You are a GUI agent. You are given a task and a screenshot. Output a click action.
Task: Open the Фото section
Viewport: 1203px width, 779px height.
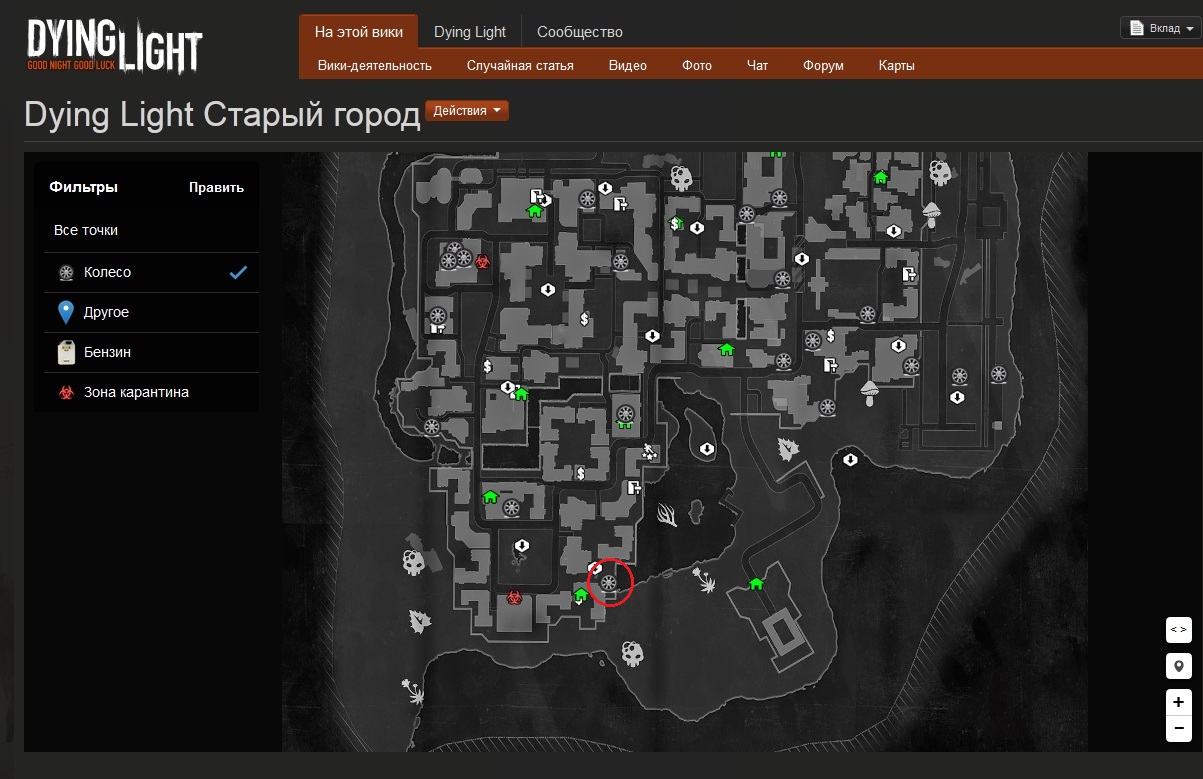[x=697, y=65]
